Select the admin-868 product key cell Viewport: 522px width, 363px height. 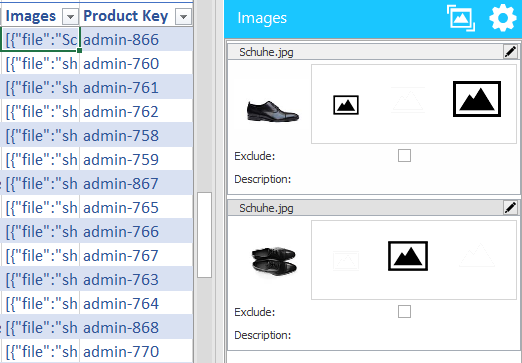point(136,328)
